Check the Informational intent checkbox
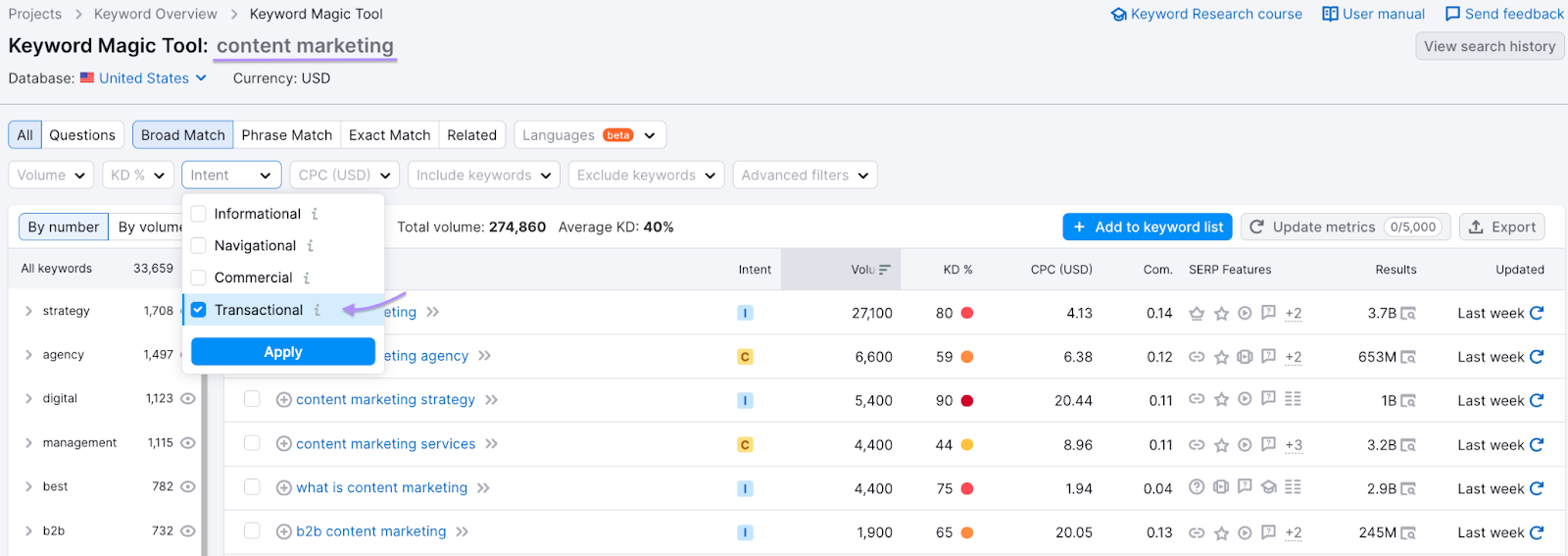The height and width of the screenshot is (556, 1568). [199, 214]
